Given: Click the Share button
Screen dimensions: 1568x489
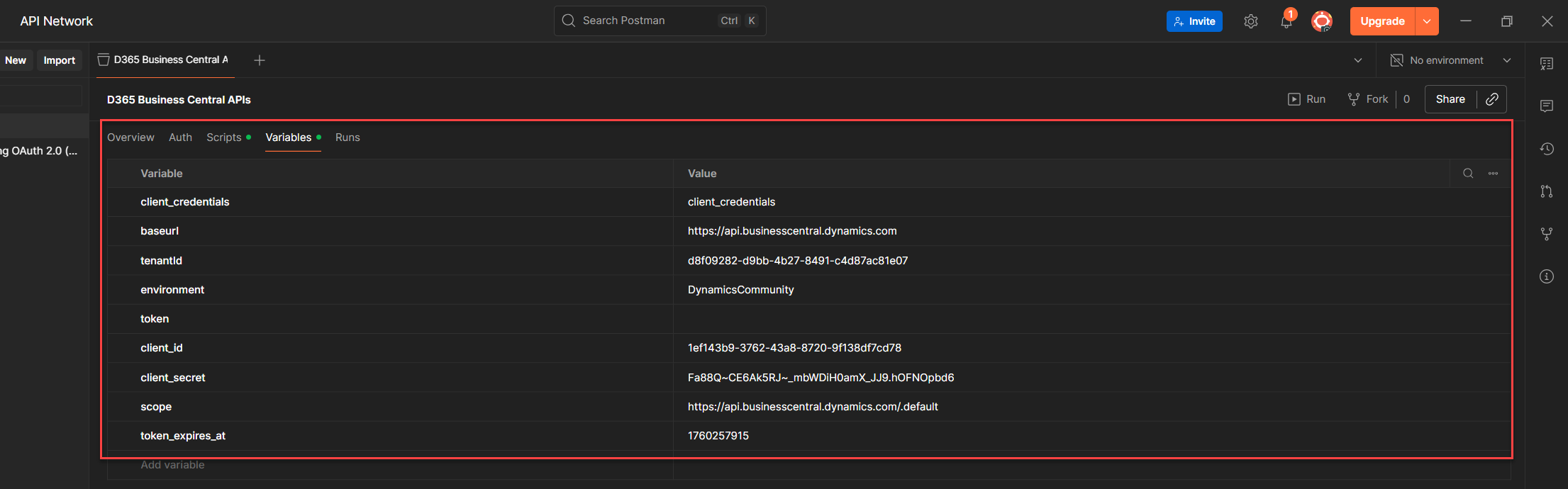Looking at the screenshot, I should coord(1450,99).
